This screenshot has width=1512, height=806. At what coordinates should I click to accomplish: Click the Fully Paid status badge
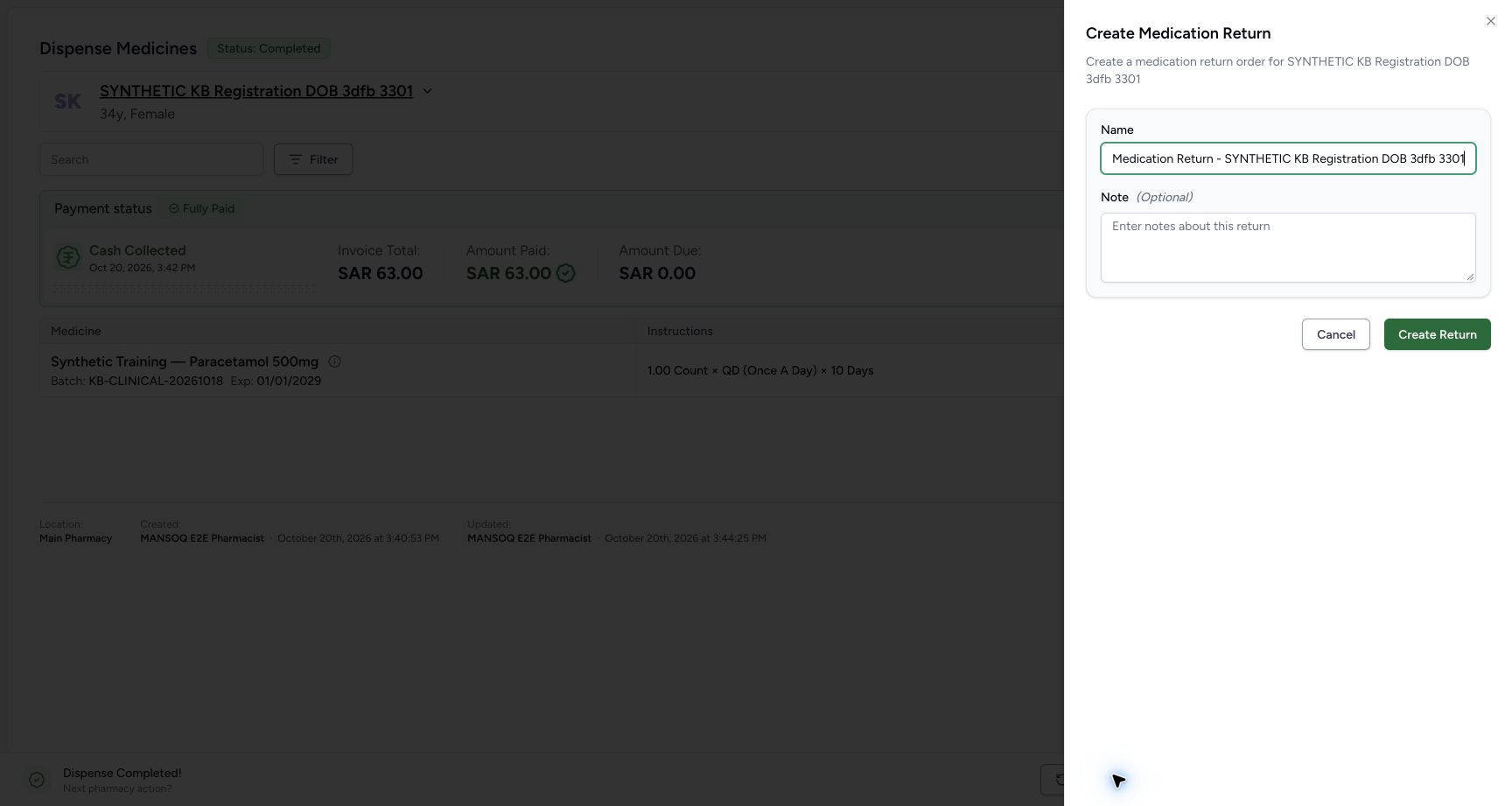coord(201,208)
